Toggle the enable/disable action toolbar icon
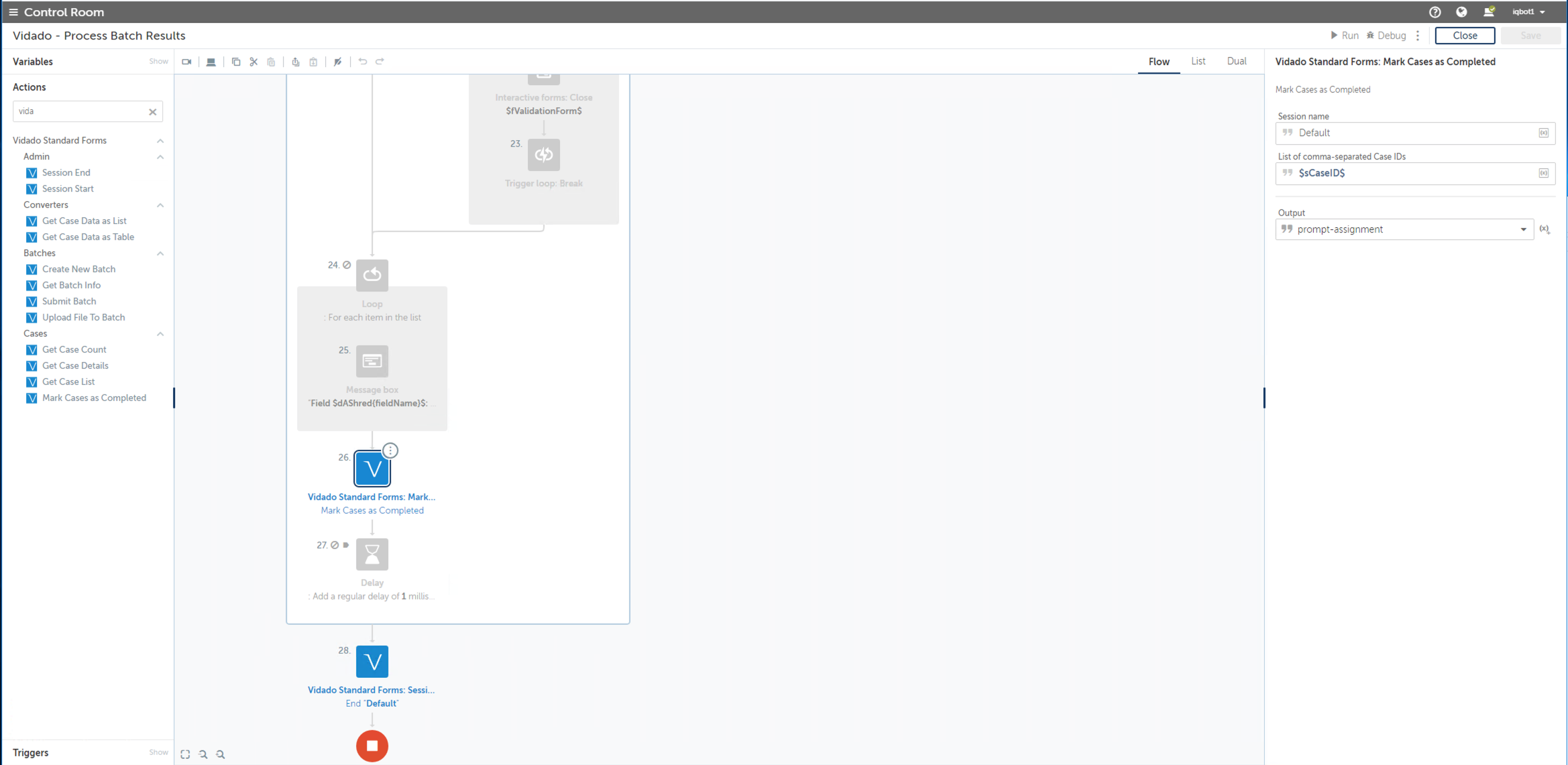 pyautogui.click(x=338, y=62)
